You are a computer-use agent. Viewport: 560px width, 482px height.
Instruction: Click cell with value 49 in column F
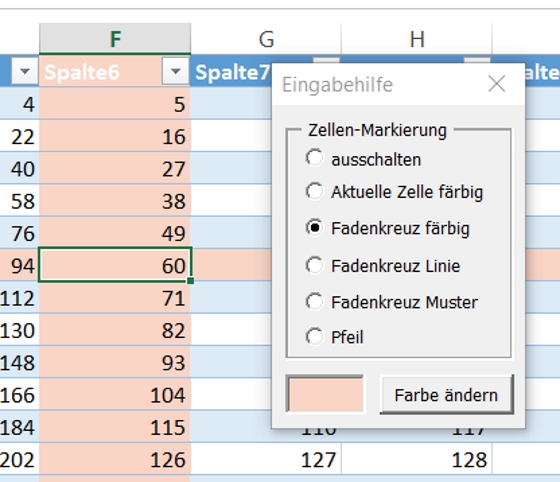point(115,233)
